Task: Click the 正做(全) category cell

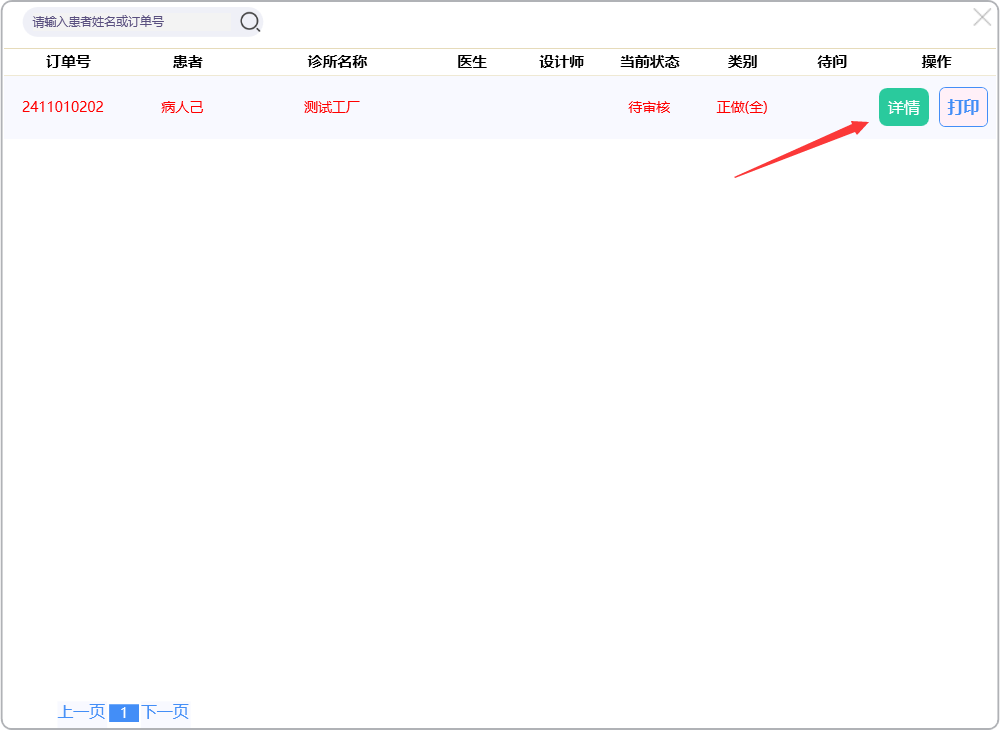Action: pos(742,107)
